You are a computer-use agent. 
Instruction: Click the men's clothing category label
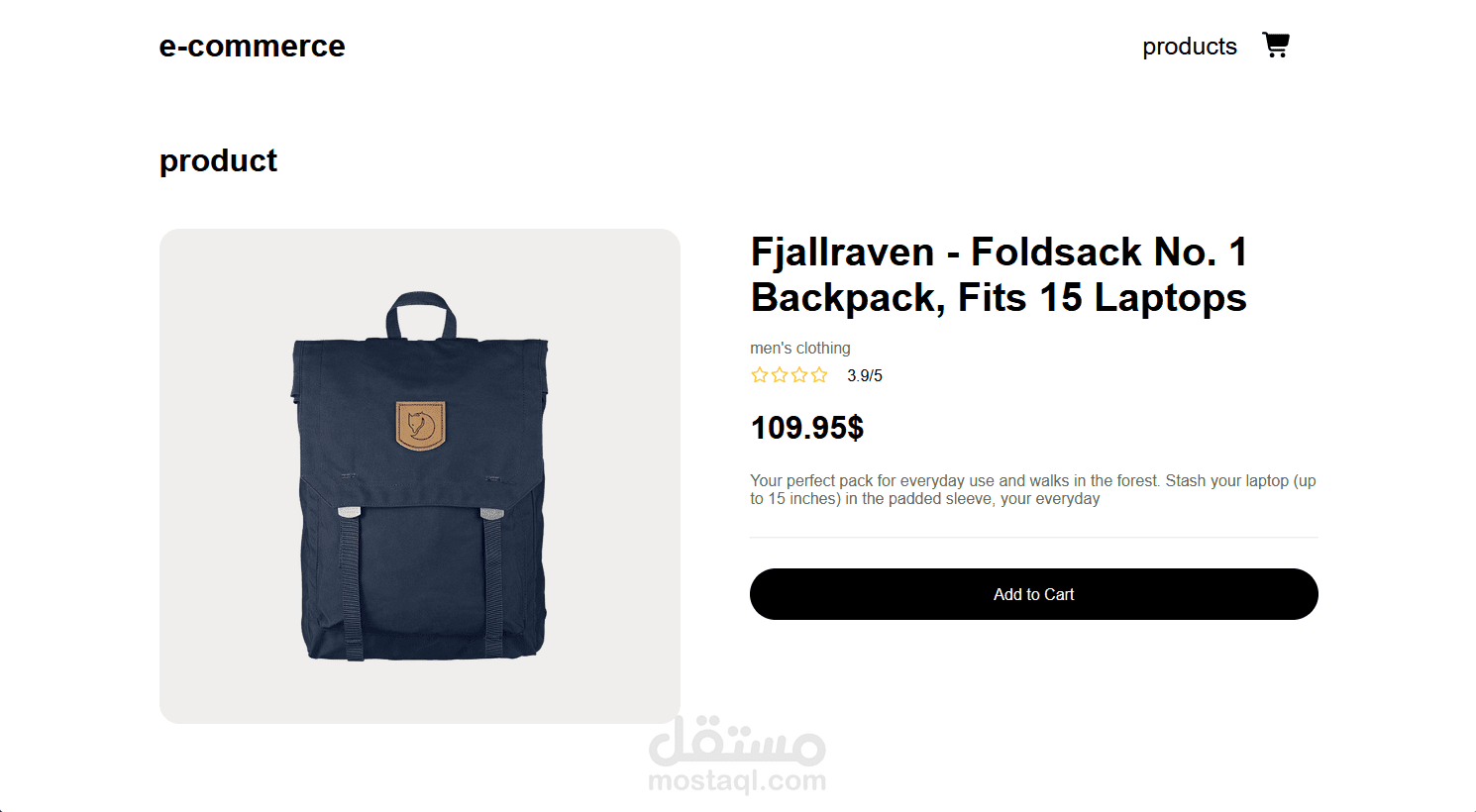799,349
